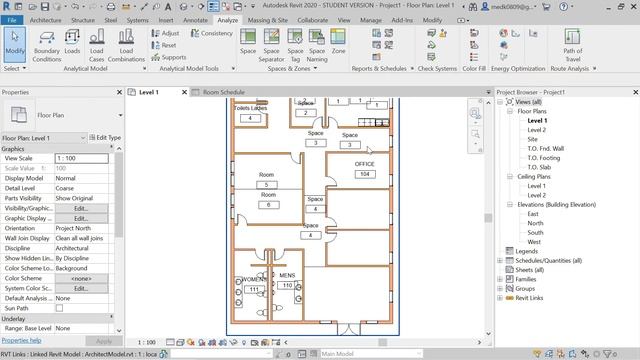The height and width of the screenshot is (360, 640).
Task: Expand the Families tree node
Action: pos(500,279)
